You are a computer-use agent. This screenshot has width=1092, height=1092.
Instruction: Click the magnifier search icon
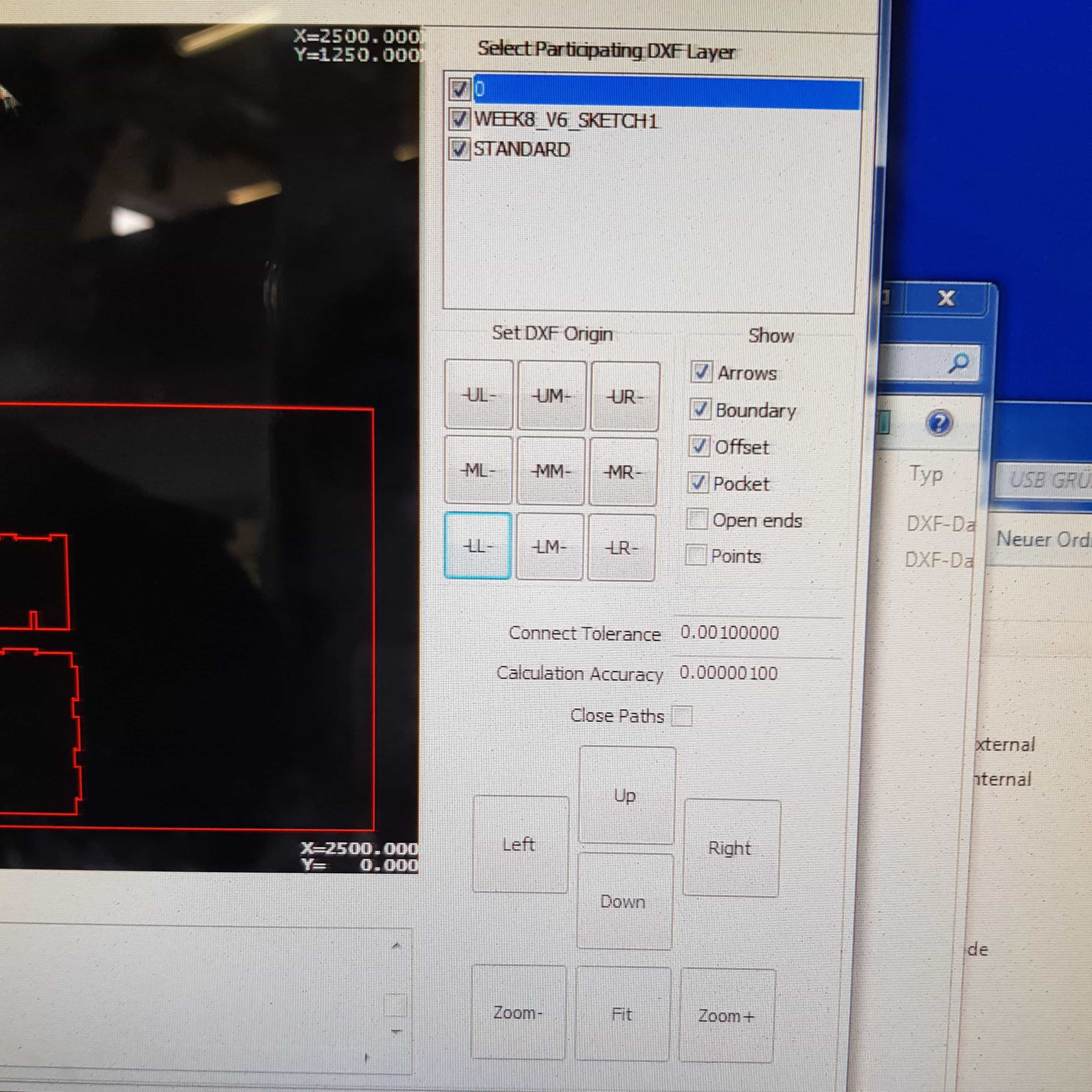coord(959,363)
